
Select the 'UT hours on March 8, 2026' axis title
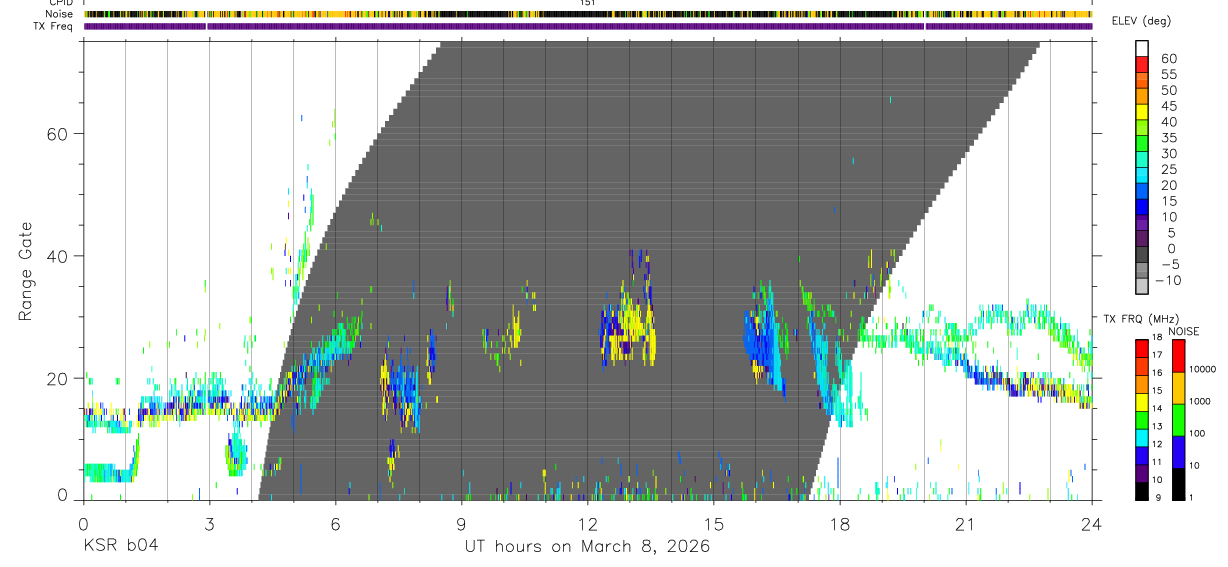click(587, 546)
